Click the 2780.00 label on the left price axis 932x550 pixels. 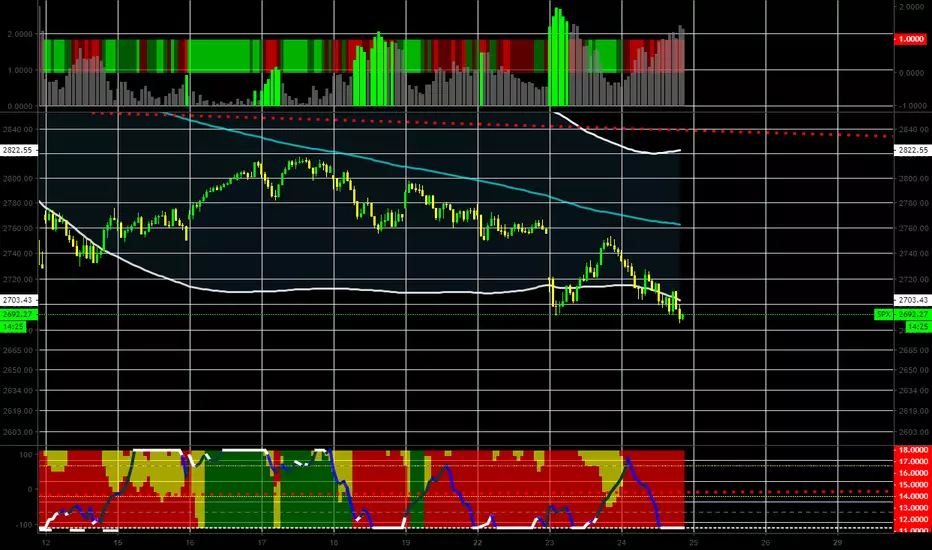click(18, 203)
